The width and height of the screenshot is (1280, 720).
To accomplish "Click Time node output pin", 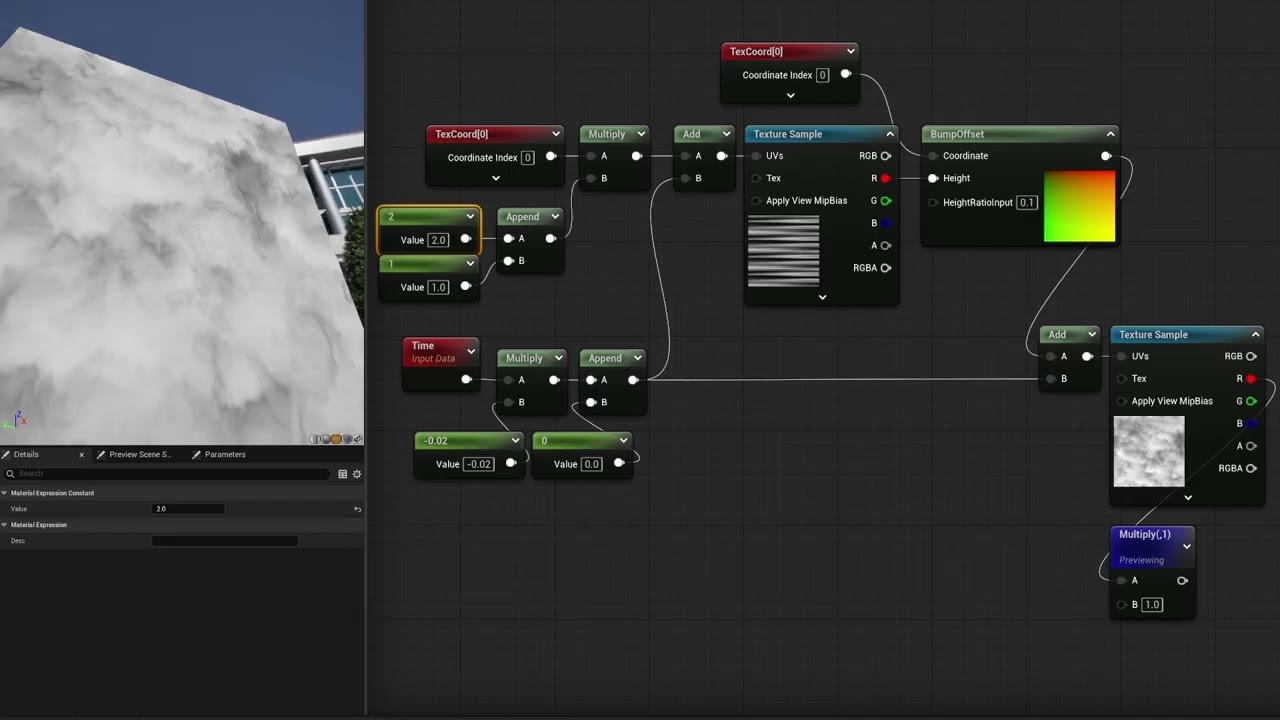I will pos(466,380).
